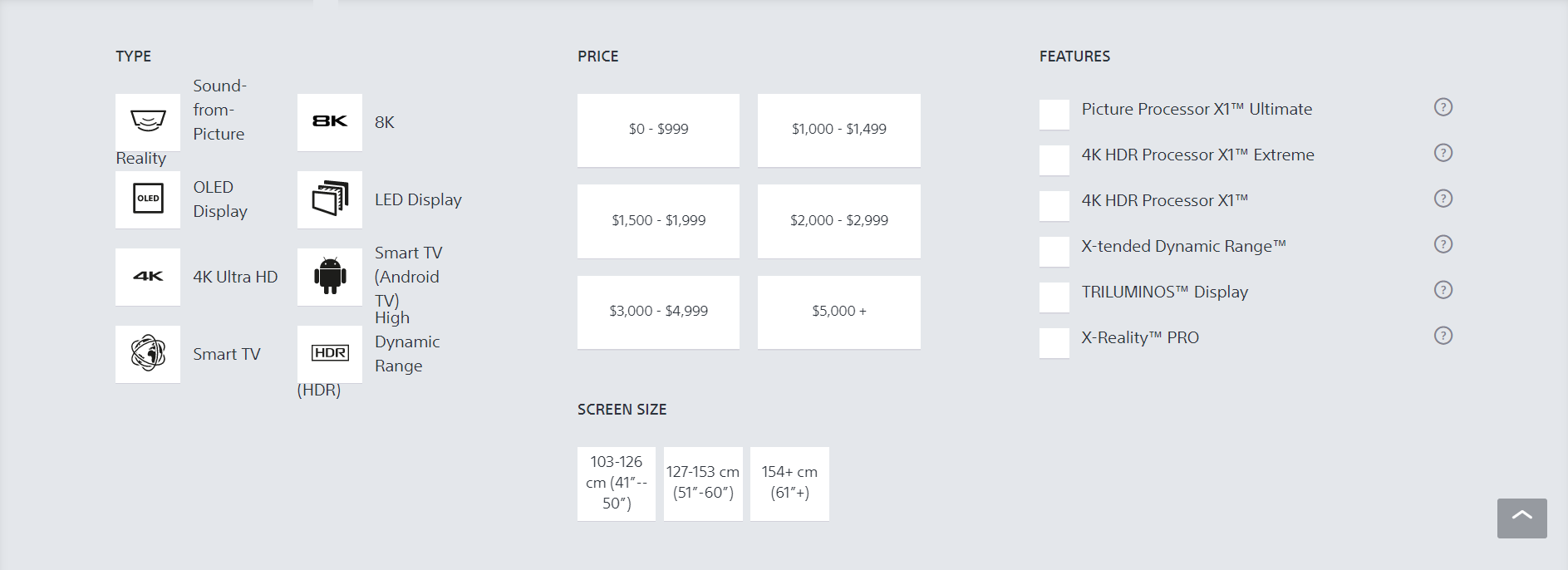This screenshot has width=1568, height=570.
Task: Choose the Android TV robot icon
Action: pyautogui.click(x=330, y=277)
